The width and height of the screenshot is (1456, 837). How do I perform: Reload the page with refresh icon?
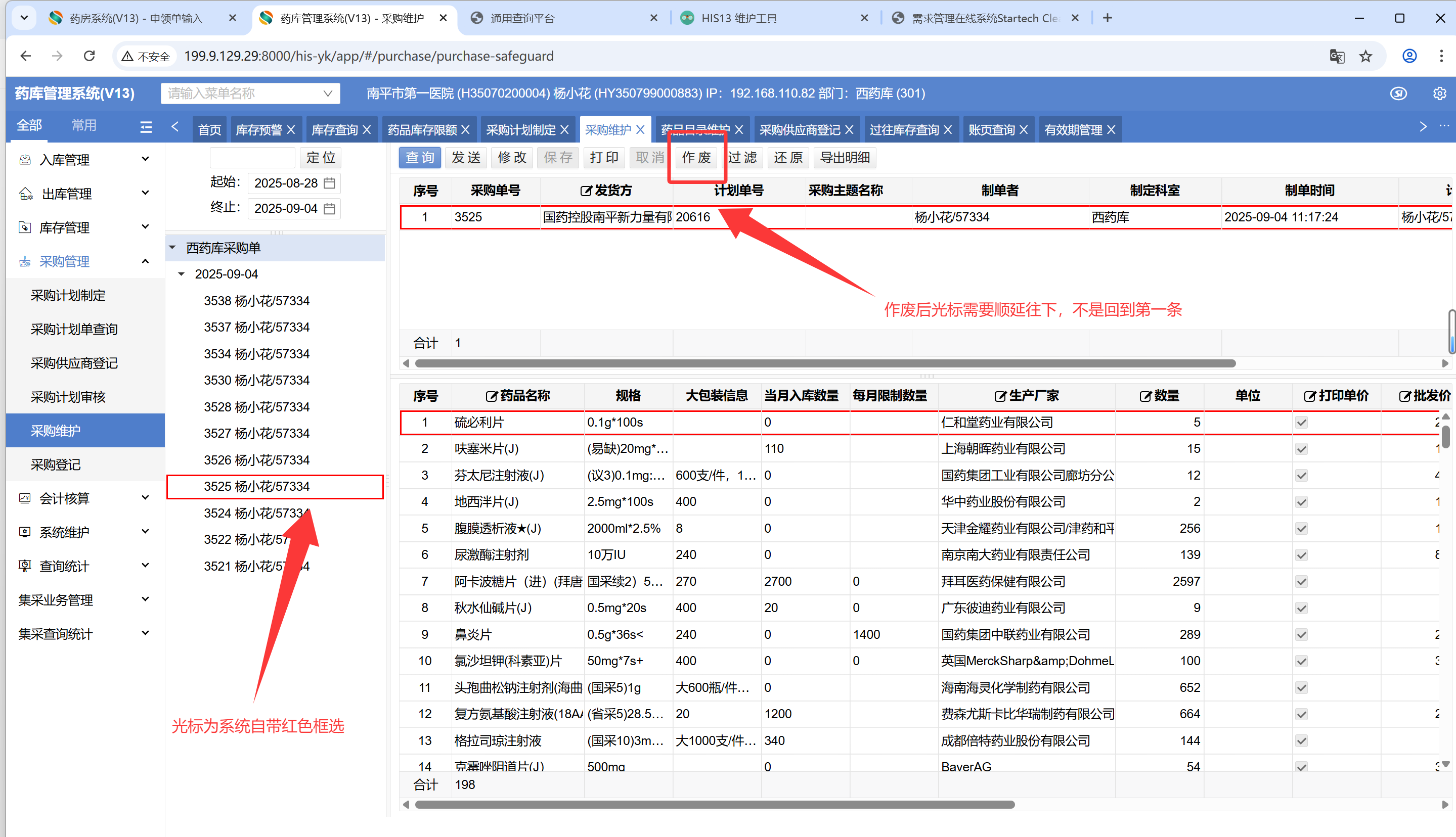coord(89,56)
